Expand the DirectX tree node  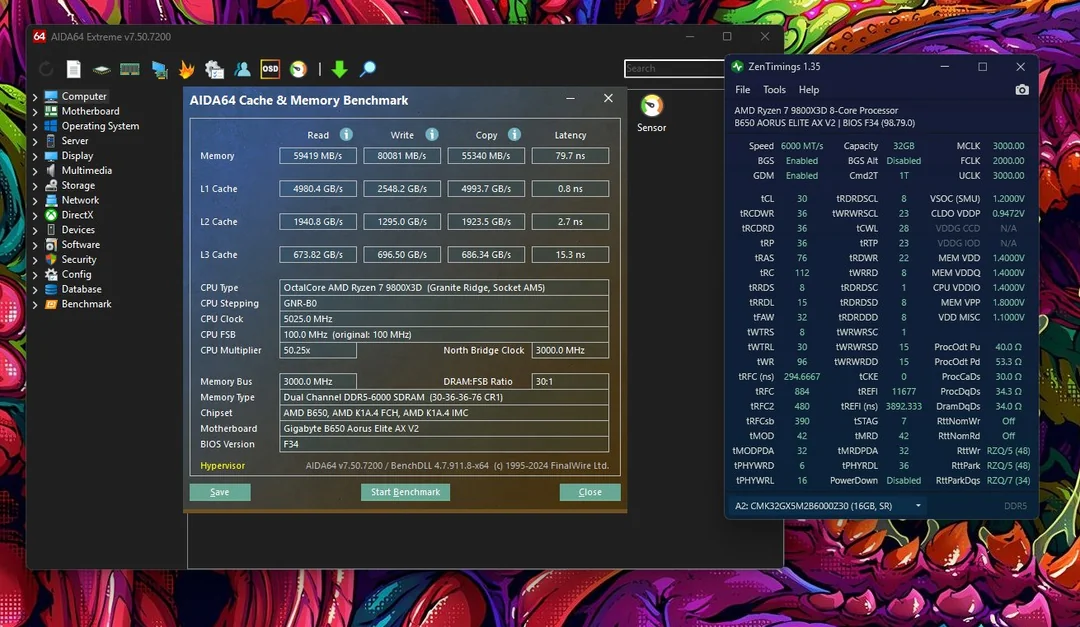35,215
